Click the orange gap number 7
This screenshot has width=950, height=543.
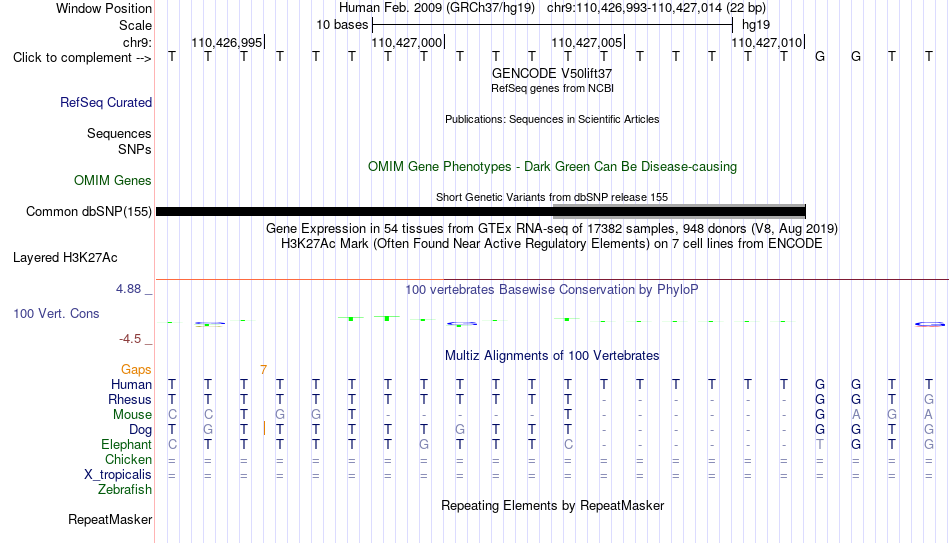click(x=264, y=370)
